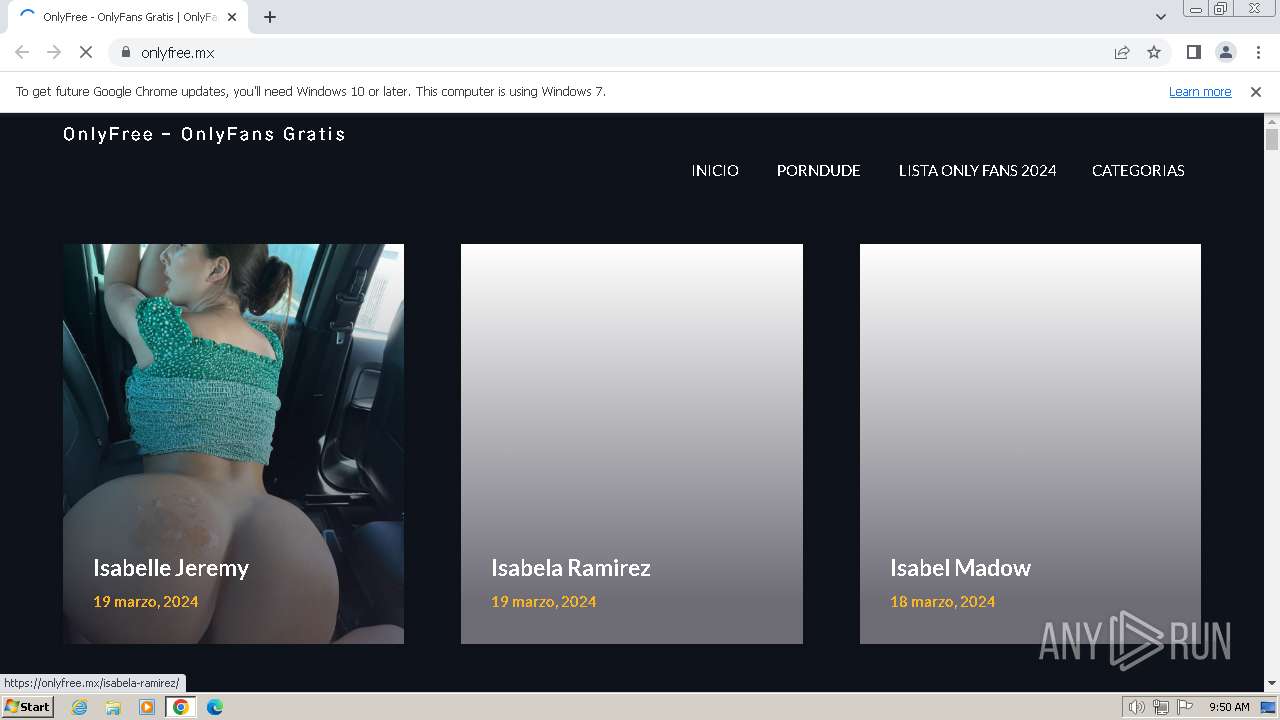Click scrollbar down arrow

tap(1272, 684)
